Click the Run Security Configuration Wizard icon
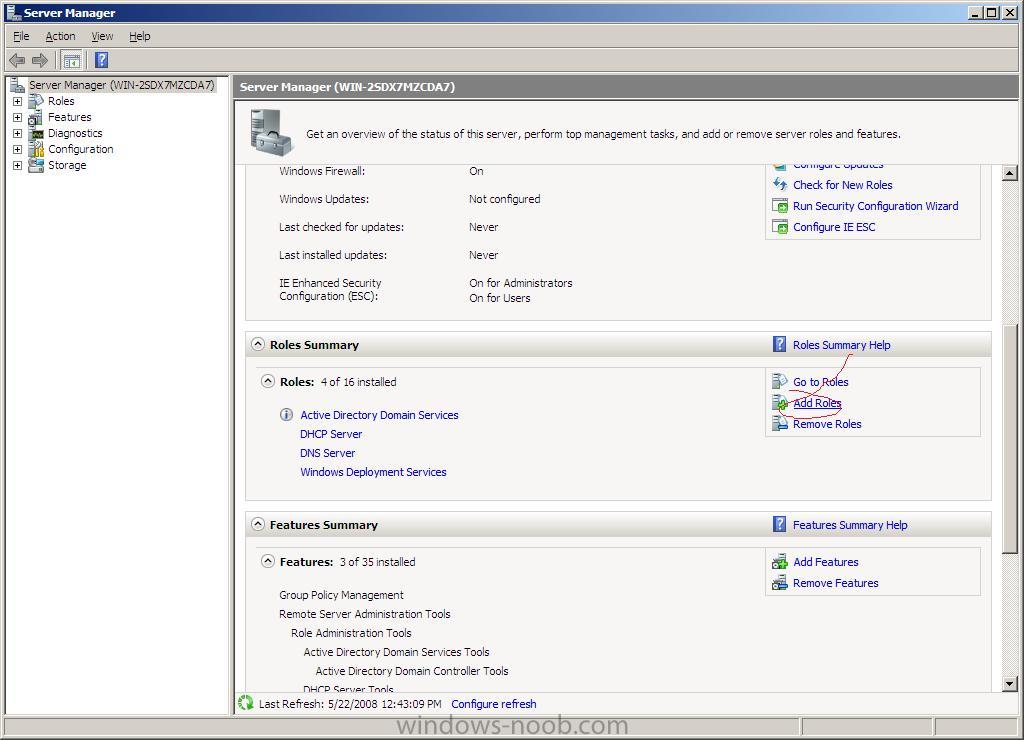The width and height of the screenshot is (1024, 740). [x=780, y=206]
